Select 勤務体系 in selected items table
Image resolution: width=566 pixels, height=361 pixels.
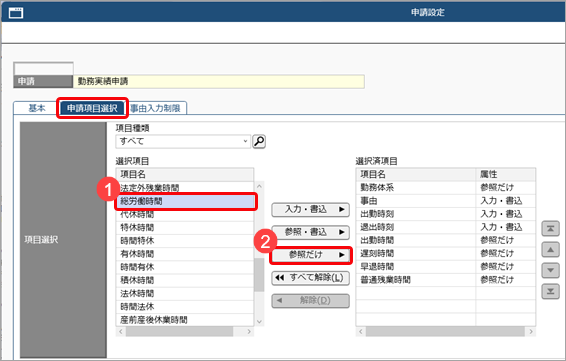(445, 187)
